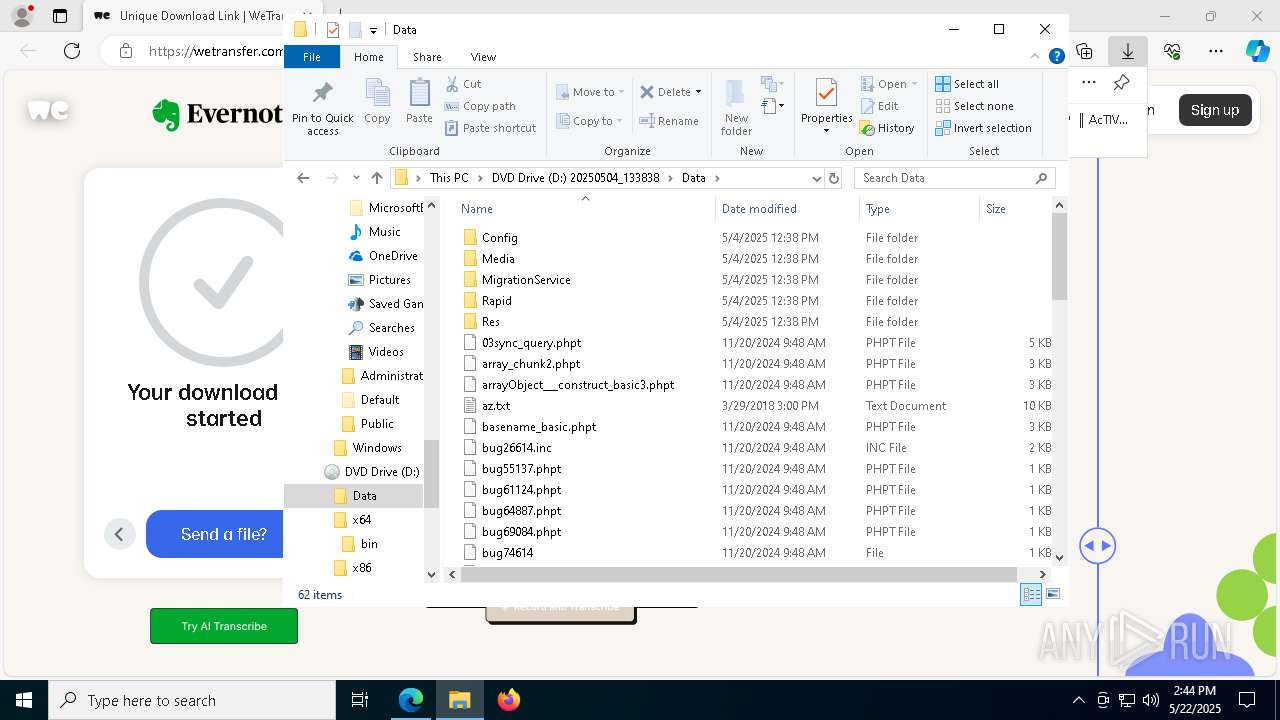Click previous arrow on WeTransfer card
Screen dimensions: 1280x720
(x=119, y=534)
